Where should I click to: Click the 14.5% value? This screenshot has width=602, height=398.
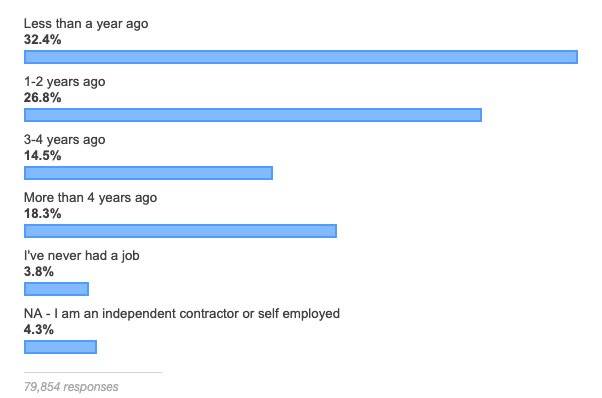42,155
